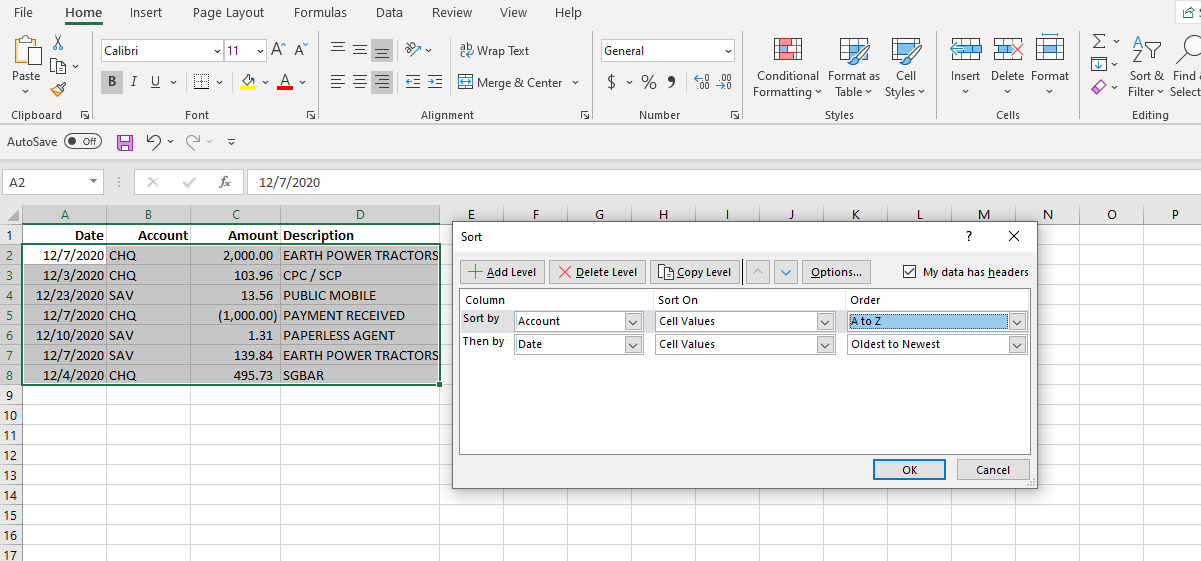Open Conditional Formatting menu

[788, 67]
